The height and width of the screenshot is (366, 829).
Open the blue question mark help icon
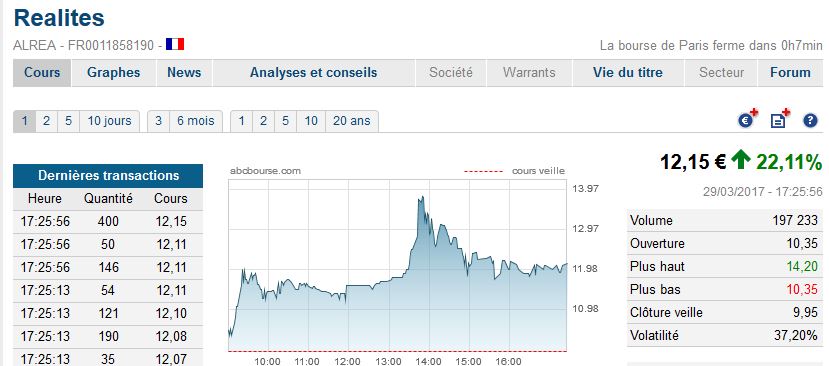point(810,121)
